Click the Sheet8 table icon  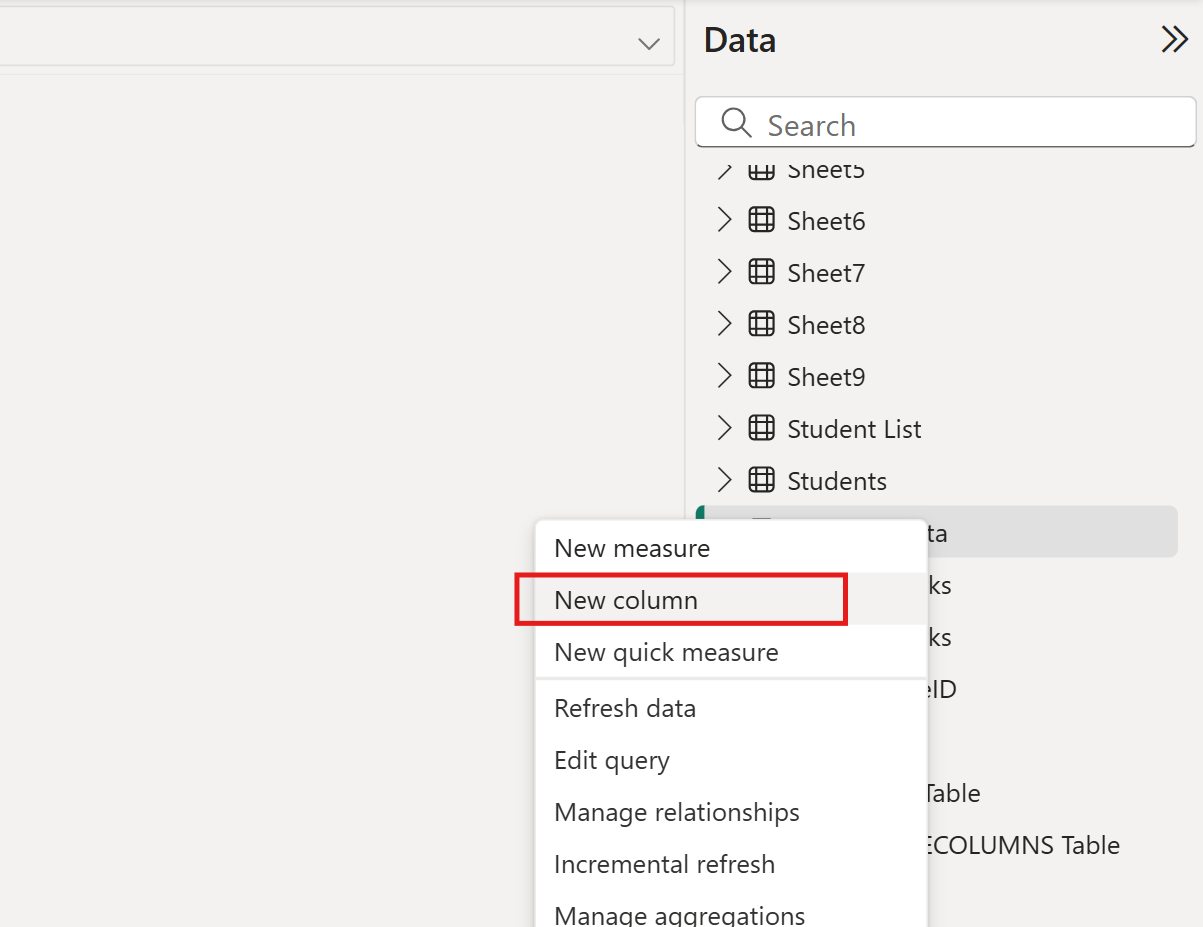click(x=761, y=324)
